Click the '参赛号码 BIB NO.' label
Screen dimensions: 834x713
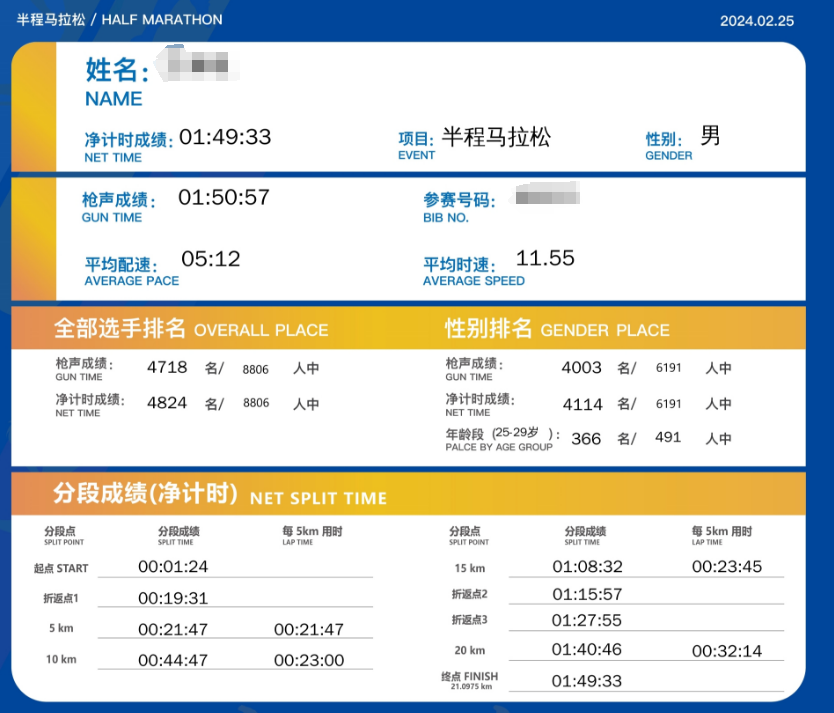click(x=459, y=207)
